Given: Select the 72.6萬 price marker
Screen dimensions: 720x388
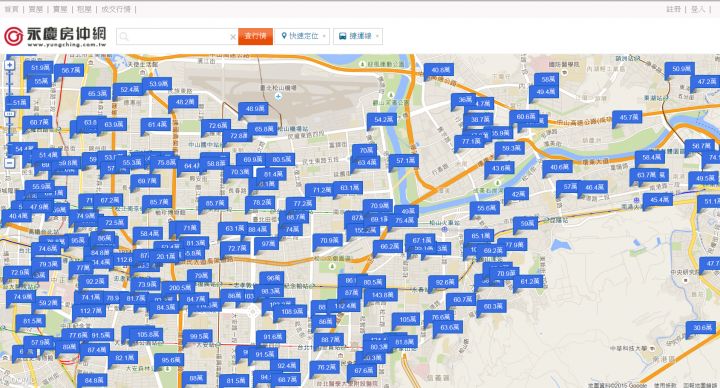Looking at the screenshot, I should (x=217, y=125).
